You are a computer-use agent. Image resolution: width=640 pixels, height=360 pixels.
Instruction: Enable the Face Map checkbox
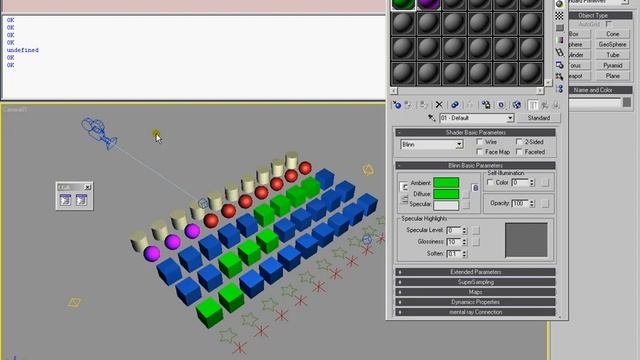pos(480,151)
